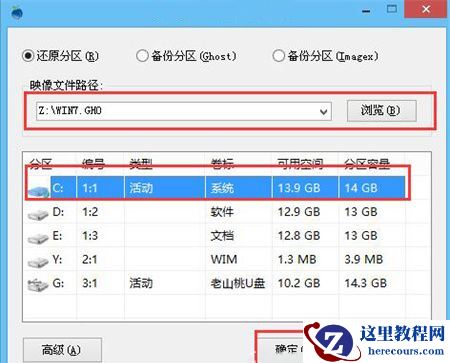Click the 活动 type cell in G: row
Viewport: 450px width, 363px height.
tap(141, 283)
